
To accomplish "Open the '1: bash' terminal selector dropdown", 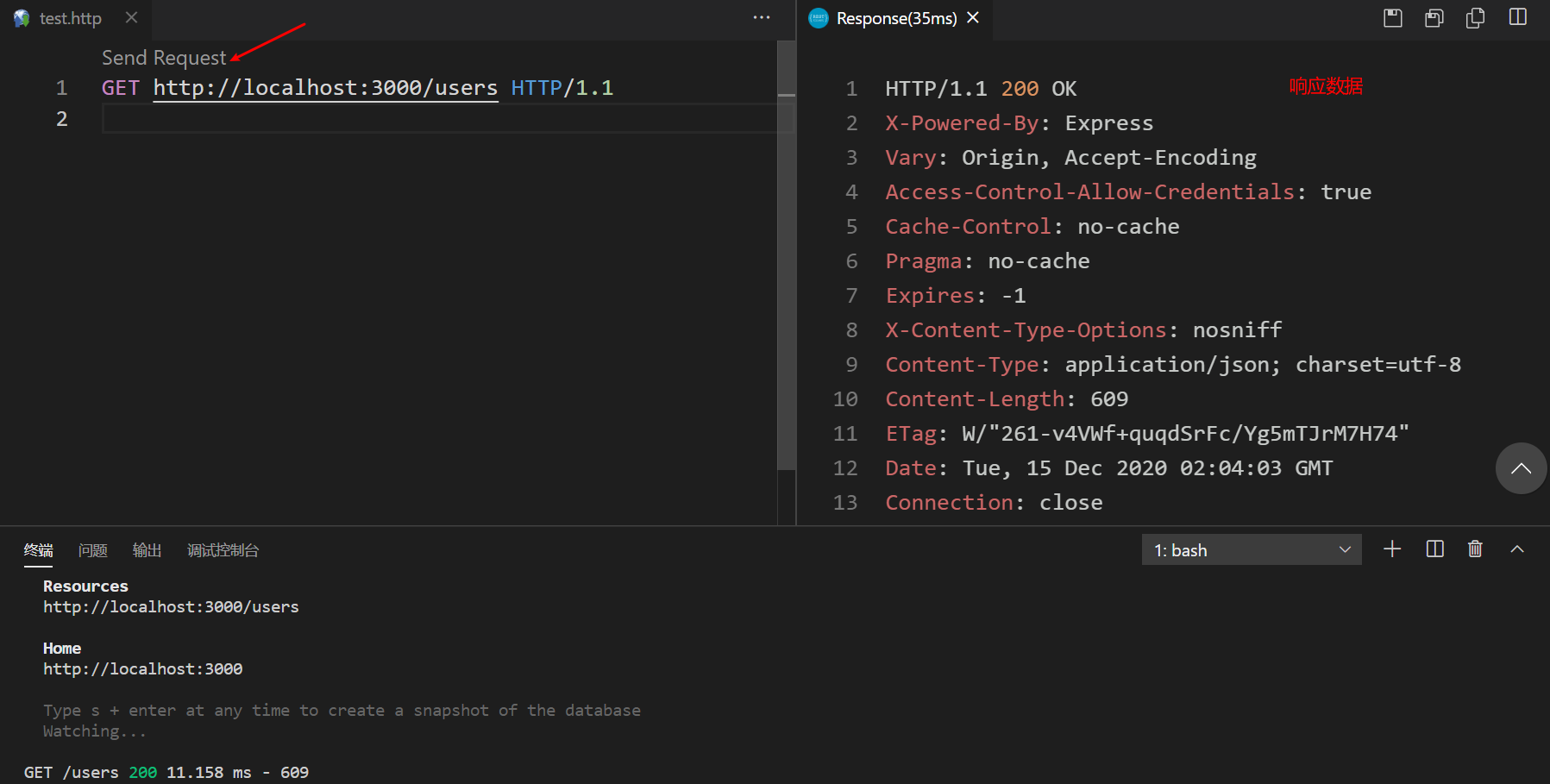I will click(x=1252, y=549).
